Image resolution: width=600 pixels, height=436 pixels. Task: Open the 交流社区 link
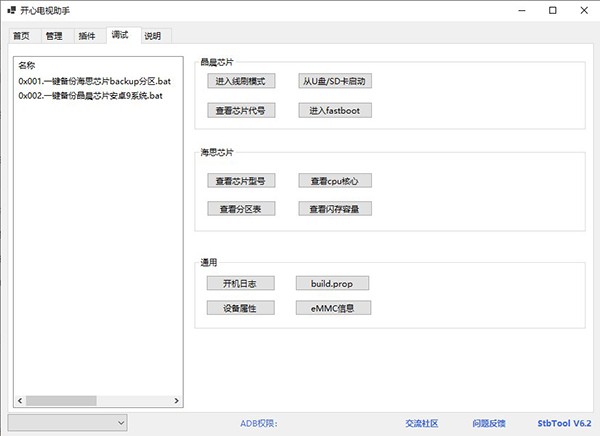pyautogui.click(x=421, y=423)
